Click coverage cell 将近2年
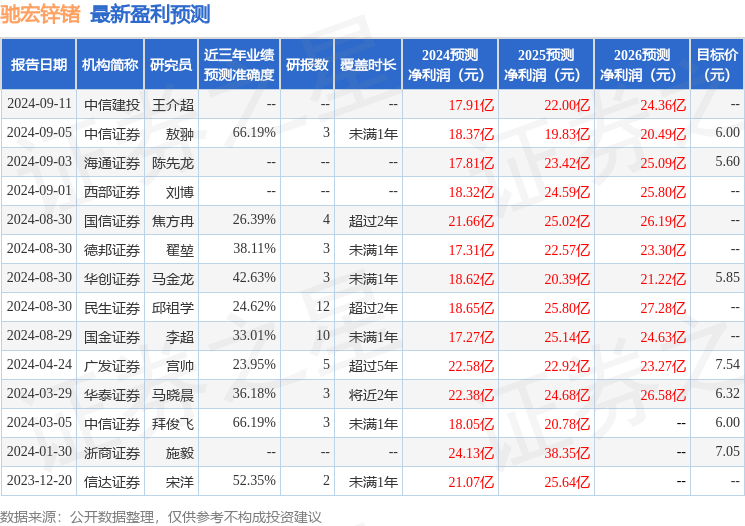Viewport: 745px width, 526px height. click(373, 395)
